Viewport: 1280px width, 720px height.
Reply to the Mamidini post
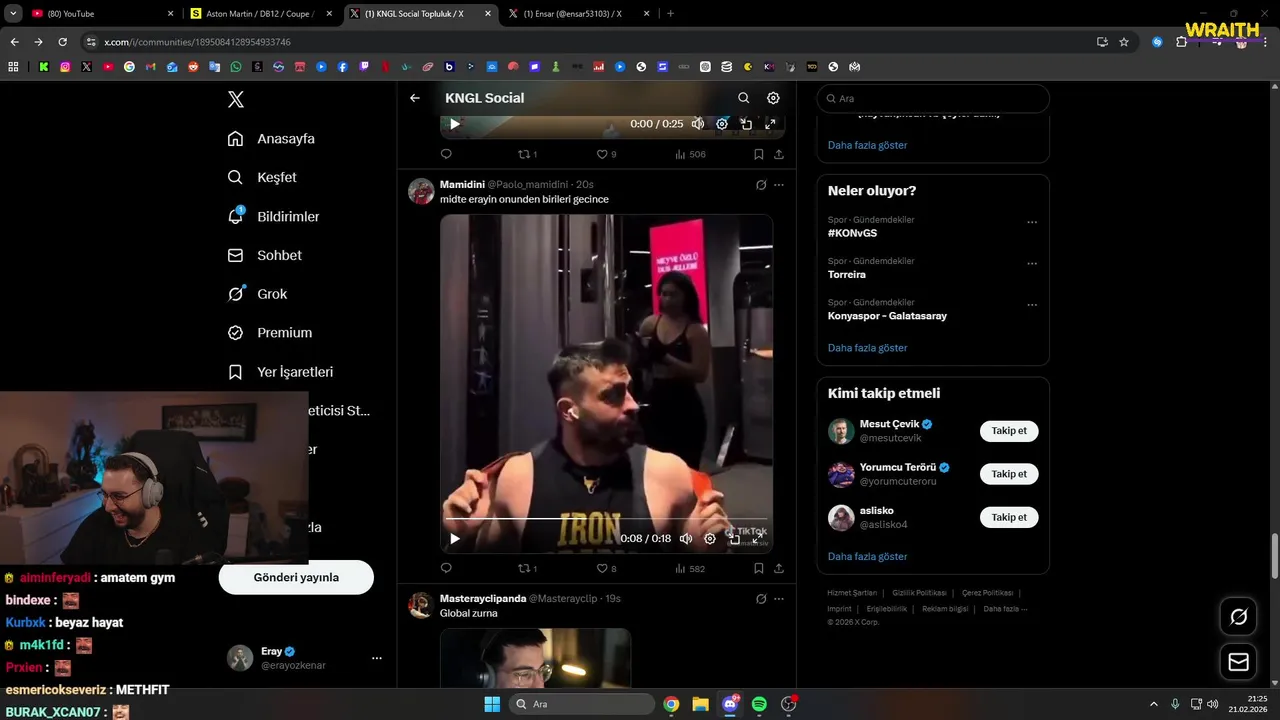(x=446, y=568)
